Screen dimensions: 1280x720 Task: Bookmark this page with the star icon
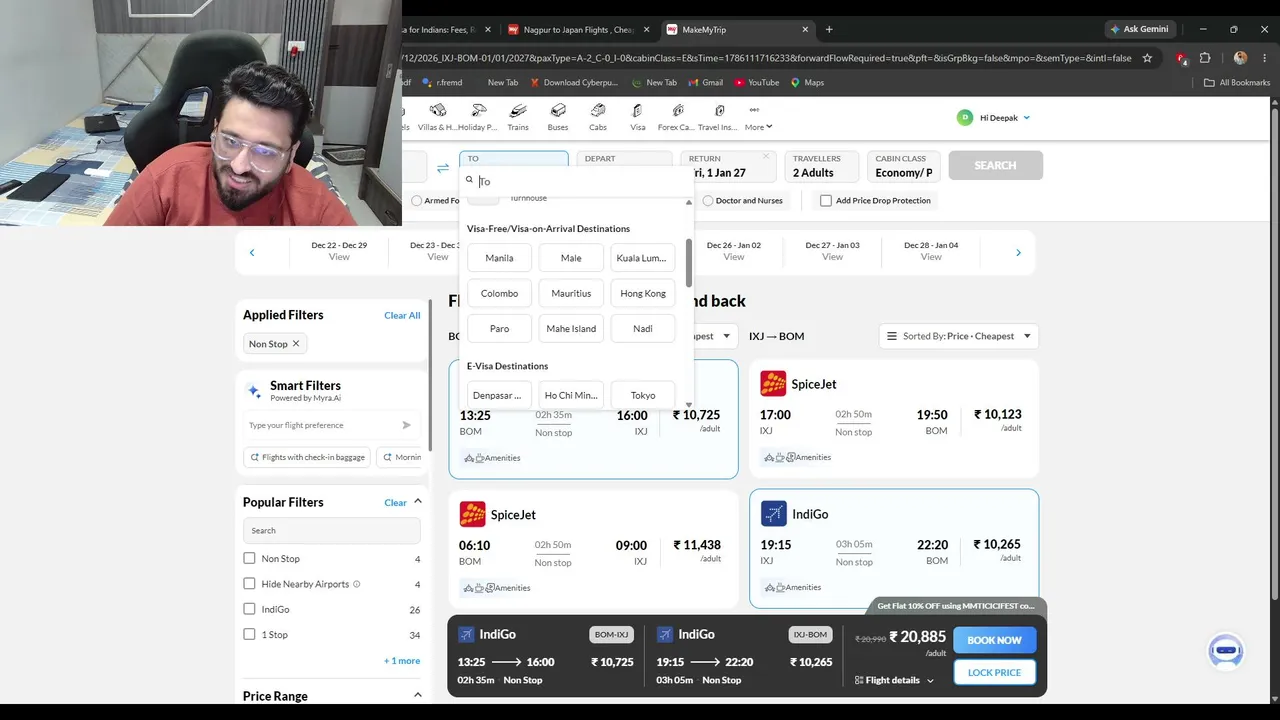1147,58
